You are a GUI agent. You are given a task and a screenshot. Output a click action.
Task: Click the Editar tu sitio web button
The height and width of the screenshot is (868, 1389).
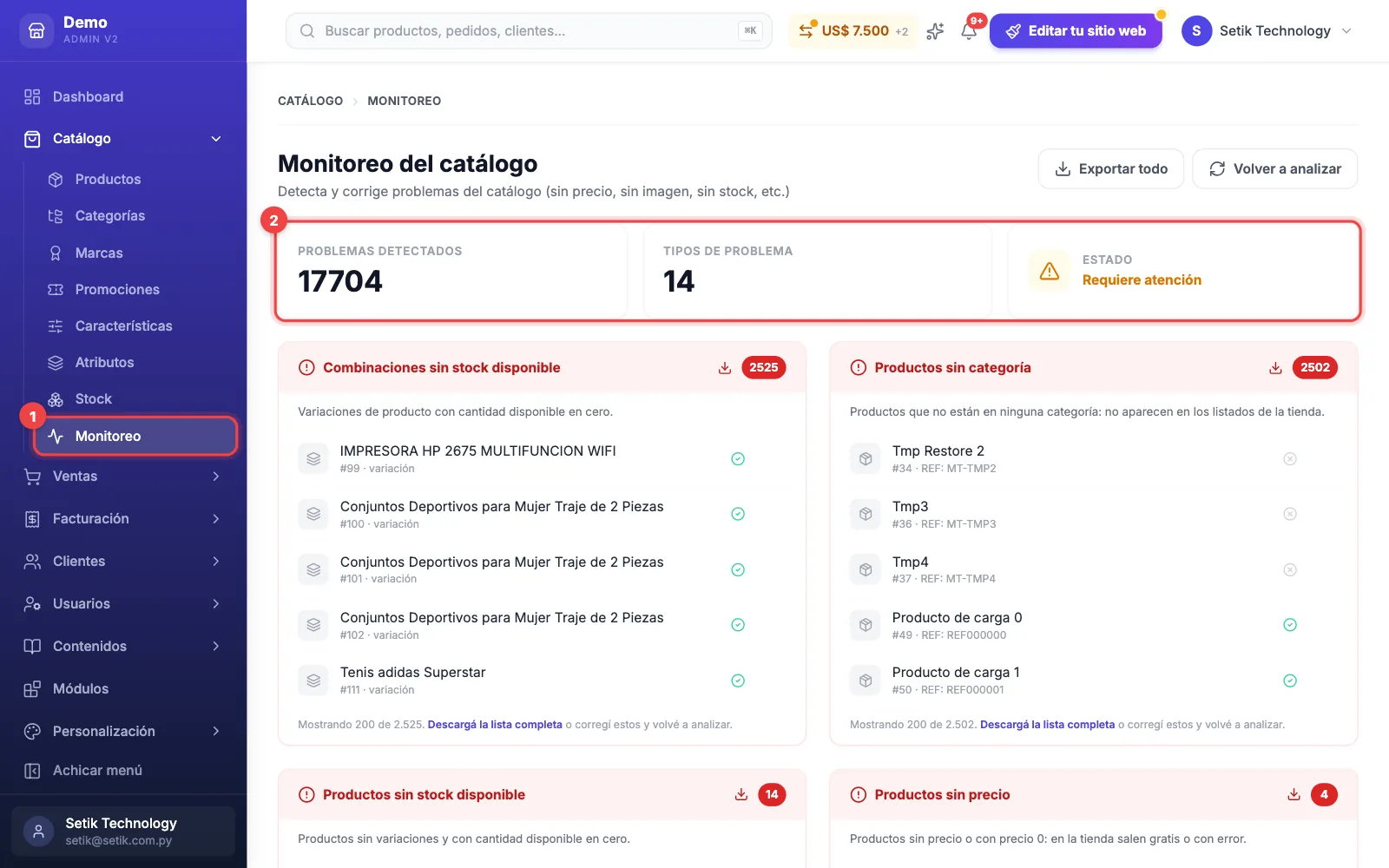1076,31
